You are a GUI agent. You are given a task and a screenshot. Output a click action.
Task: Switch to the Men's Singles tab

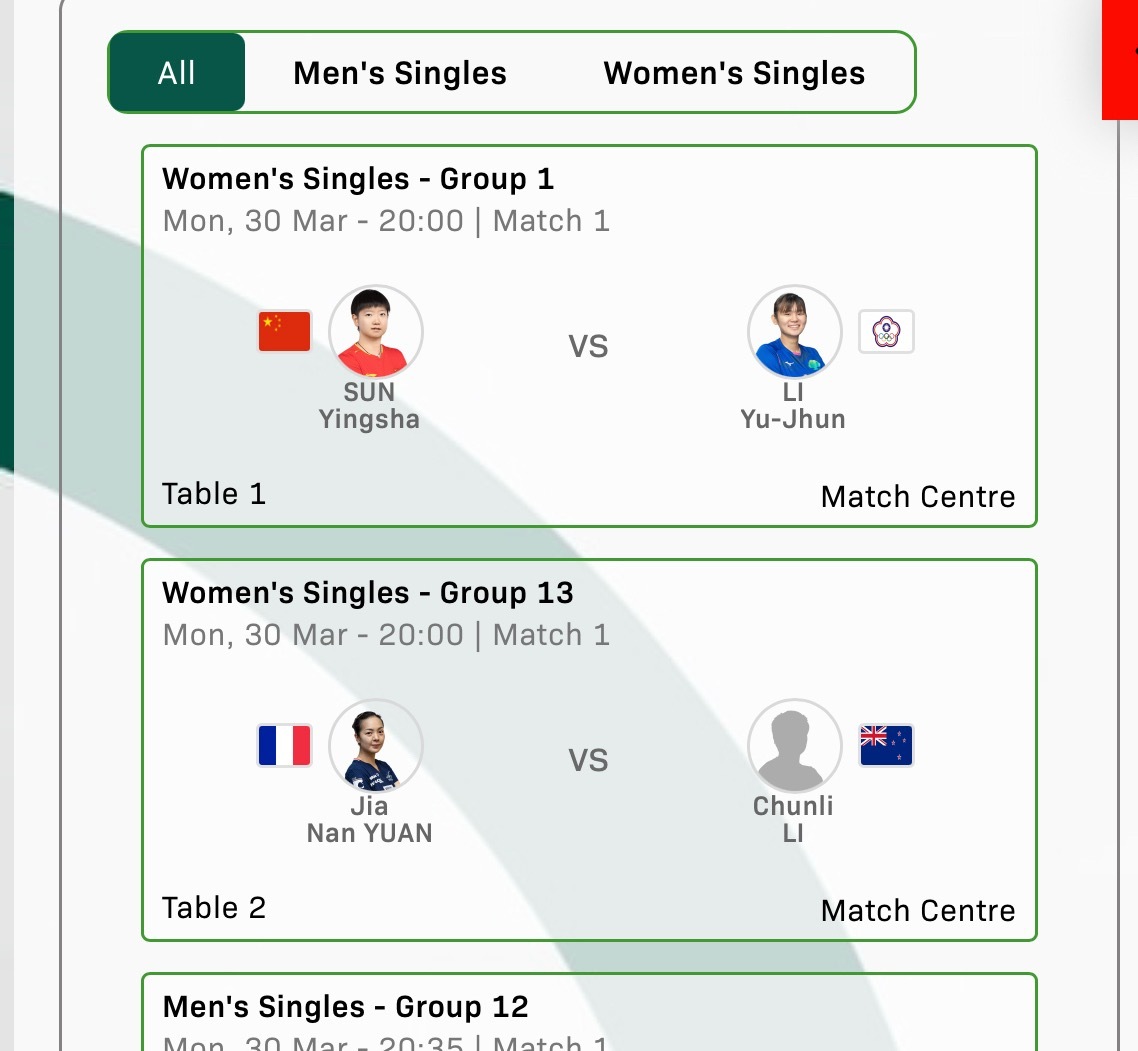400,73
